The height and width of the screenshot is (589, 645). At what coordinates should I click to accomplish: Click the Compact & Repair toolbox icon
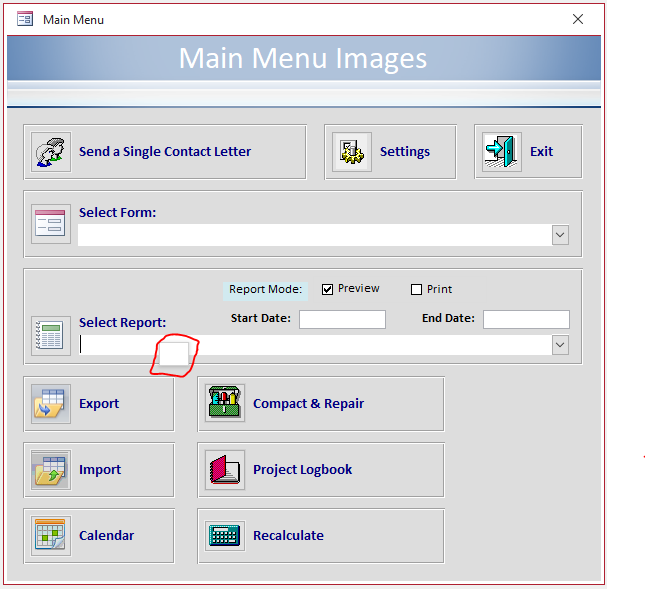pos(225,402)
